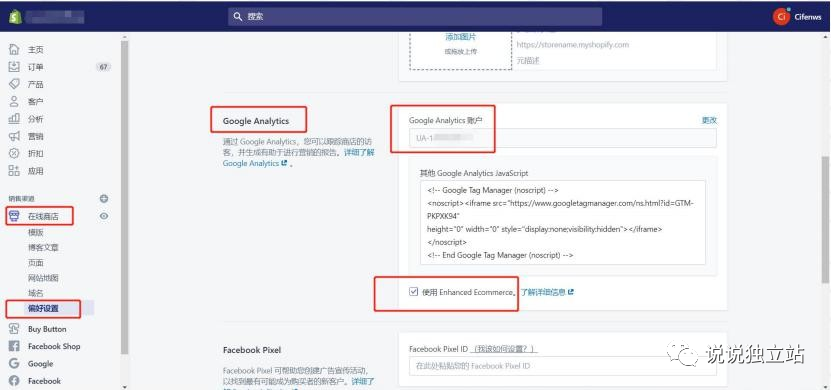The image size is (831, 390).
Task: Open 网站地图 under online store
Action: pos(43,278)
